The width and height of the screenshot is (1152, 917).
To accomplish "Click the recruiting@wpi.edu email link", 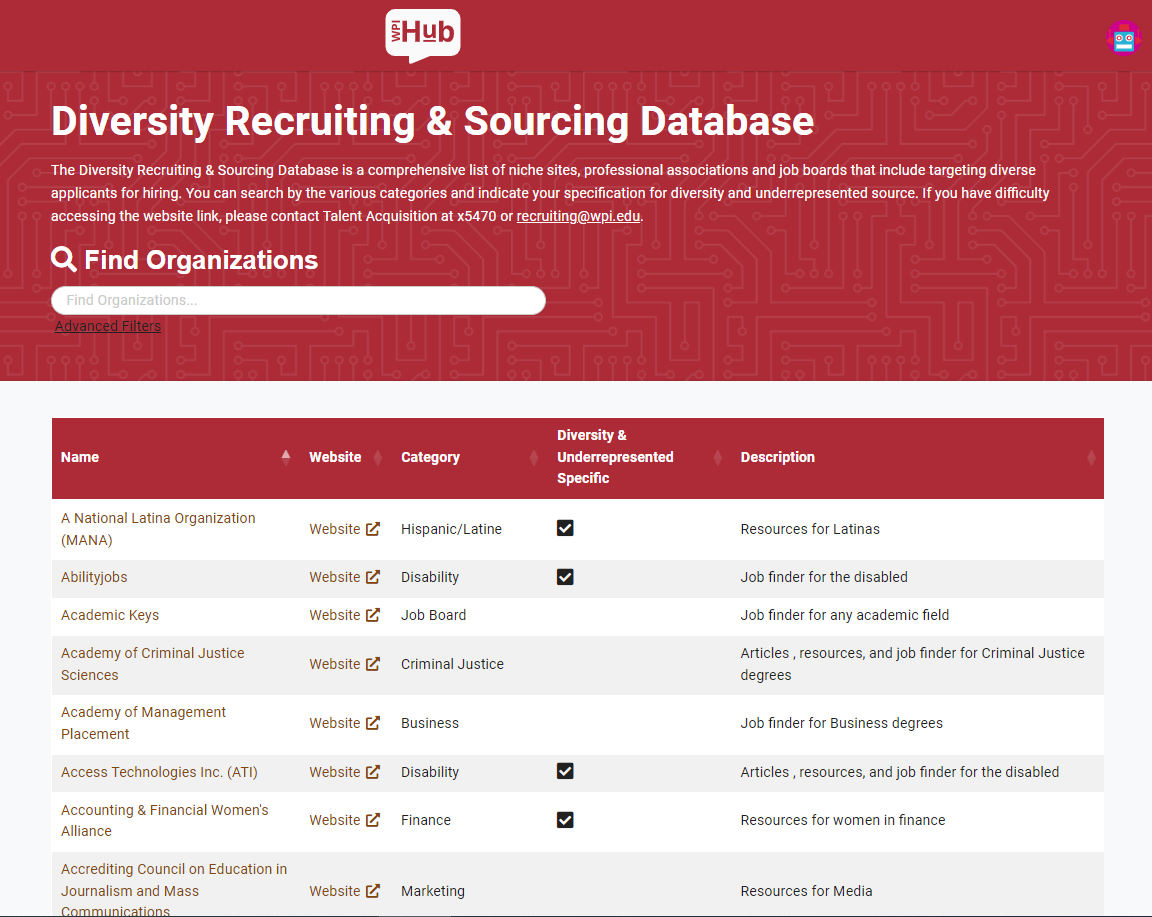I will [578, 216].
